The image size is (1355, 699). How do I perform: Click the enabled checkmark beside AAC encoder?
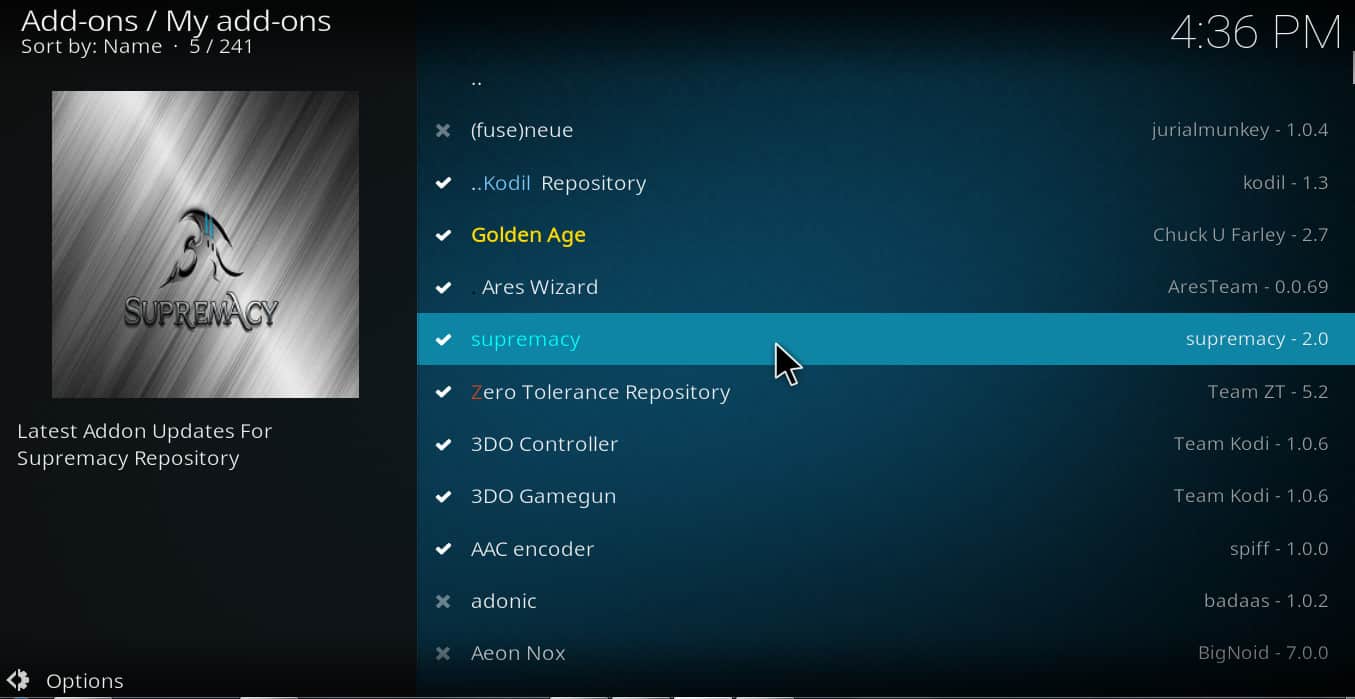coord(443,549)
